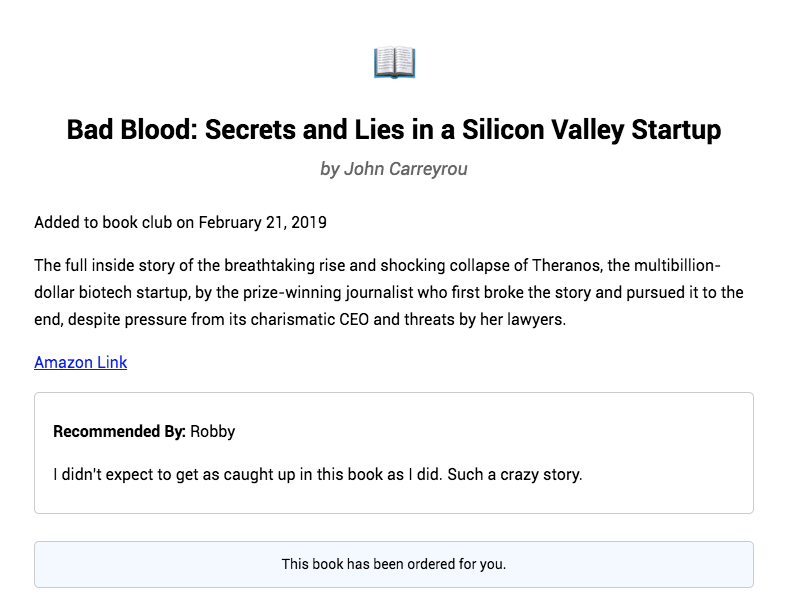Click the Bad Blood book title heading

pyautogui.click(x=394, y=130)
